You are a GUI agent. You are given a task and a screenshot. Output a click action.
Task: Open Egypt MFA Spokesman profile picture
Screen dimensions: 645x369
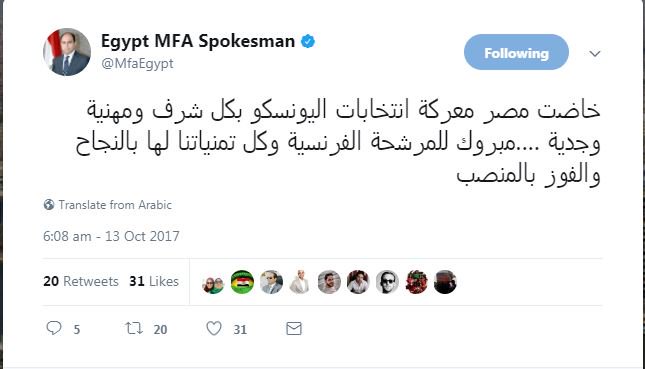67,52
